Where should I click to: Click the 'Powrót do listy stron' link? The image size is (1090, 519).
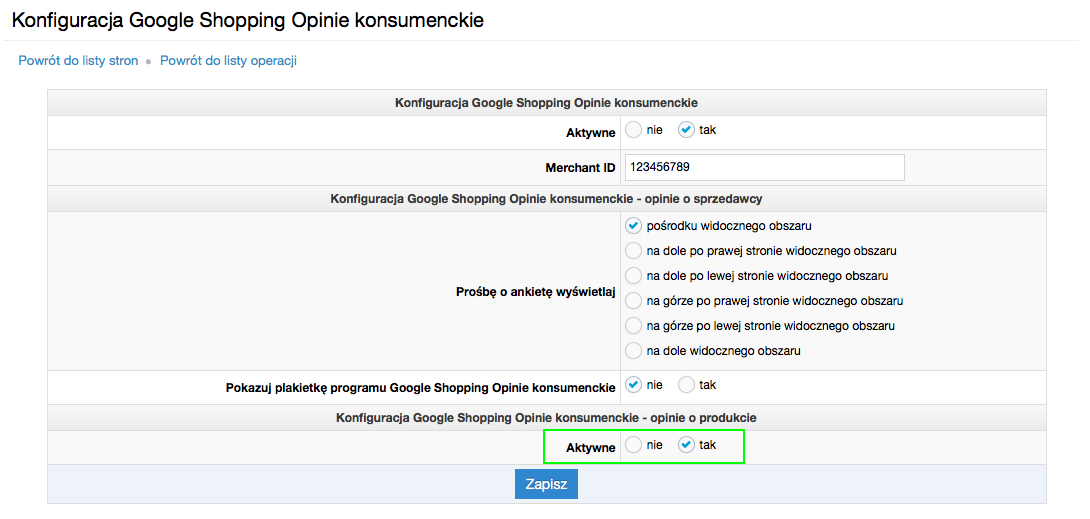pyautogui.click(x=78, y=61)
